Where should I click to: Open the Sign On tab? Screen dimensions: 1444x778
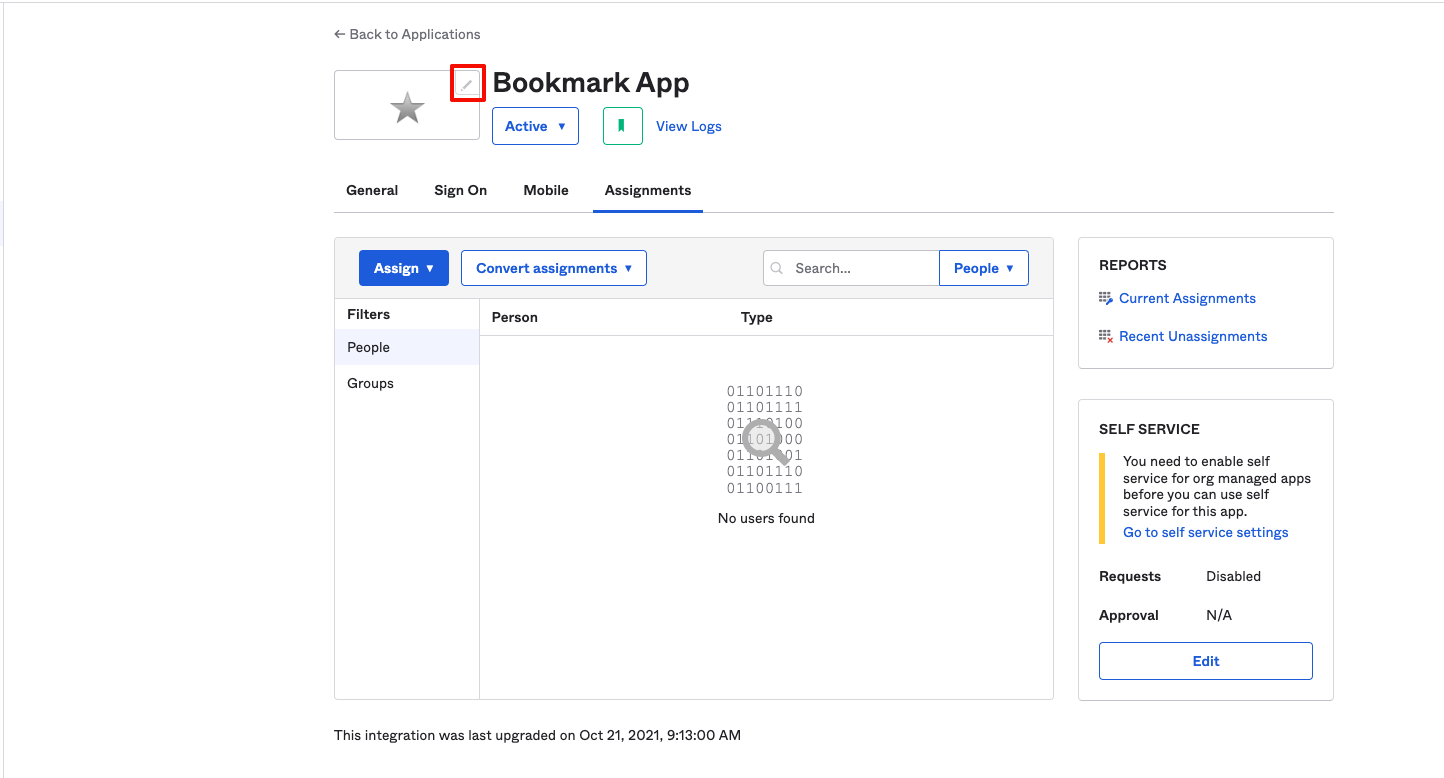pyautogui.click(x=460, y=190)
